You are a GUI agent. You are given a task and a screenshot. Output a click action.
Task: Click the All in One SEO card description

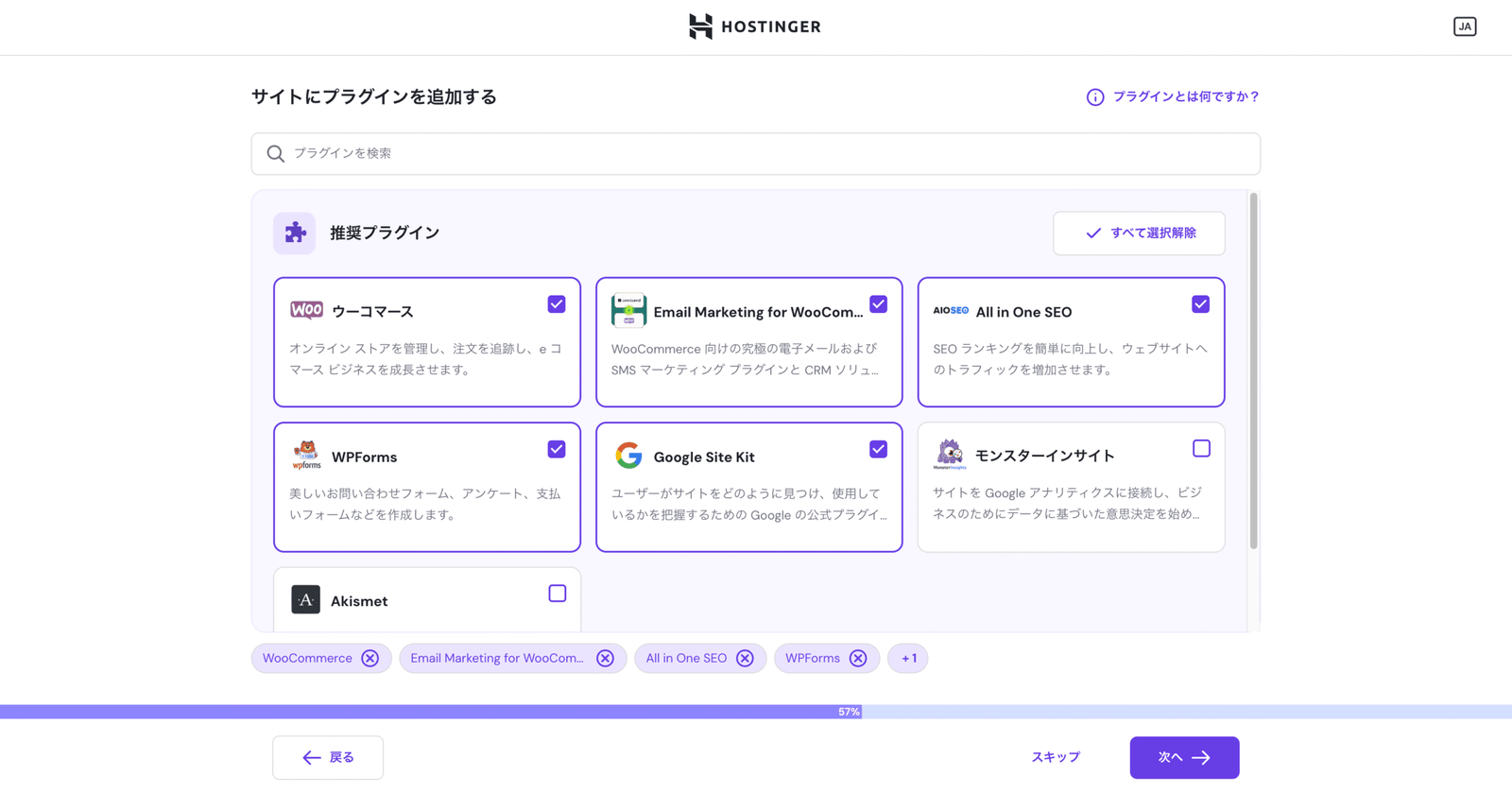pos(1070,359)
